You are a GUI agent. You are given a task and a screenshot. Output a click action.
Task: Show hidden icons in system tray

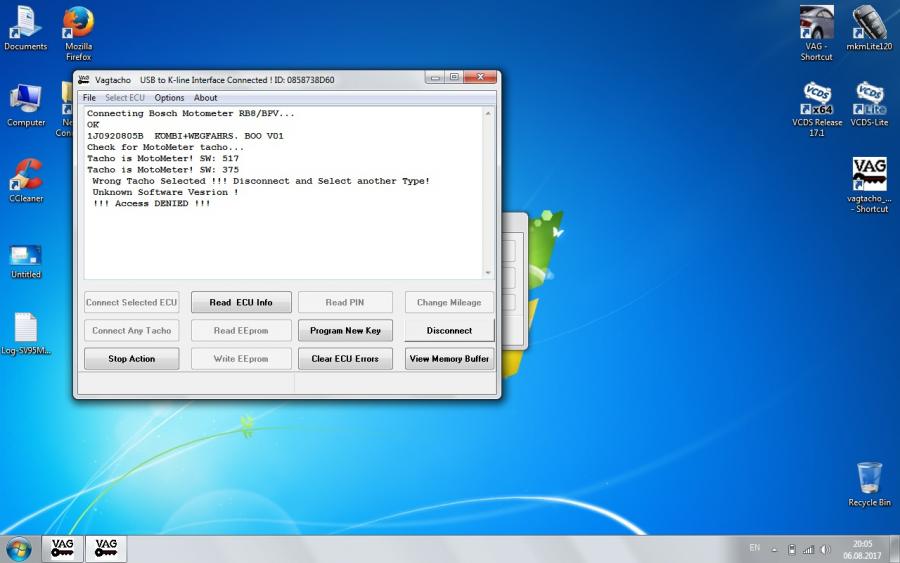tap(774, 550)
